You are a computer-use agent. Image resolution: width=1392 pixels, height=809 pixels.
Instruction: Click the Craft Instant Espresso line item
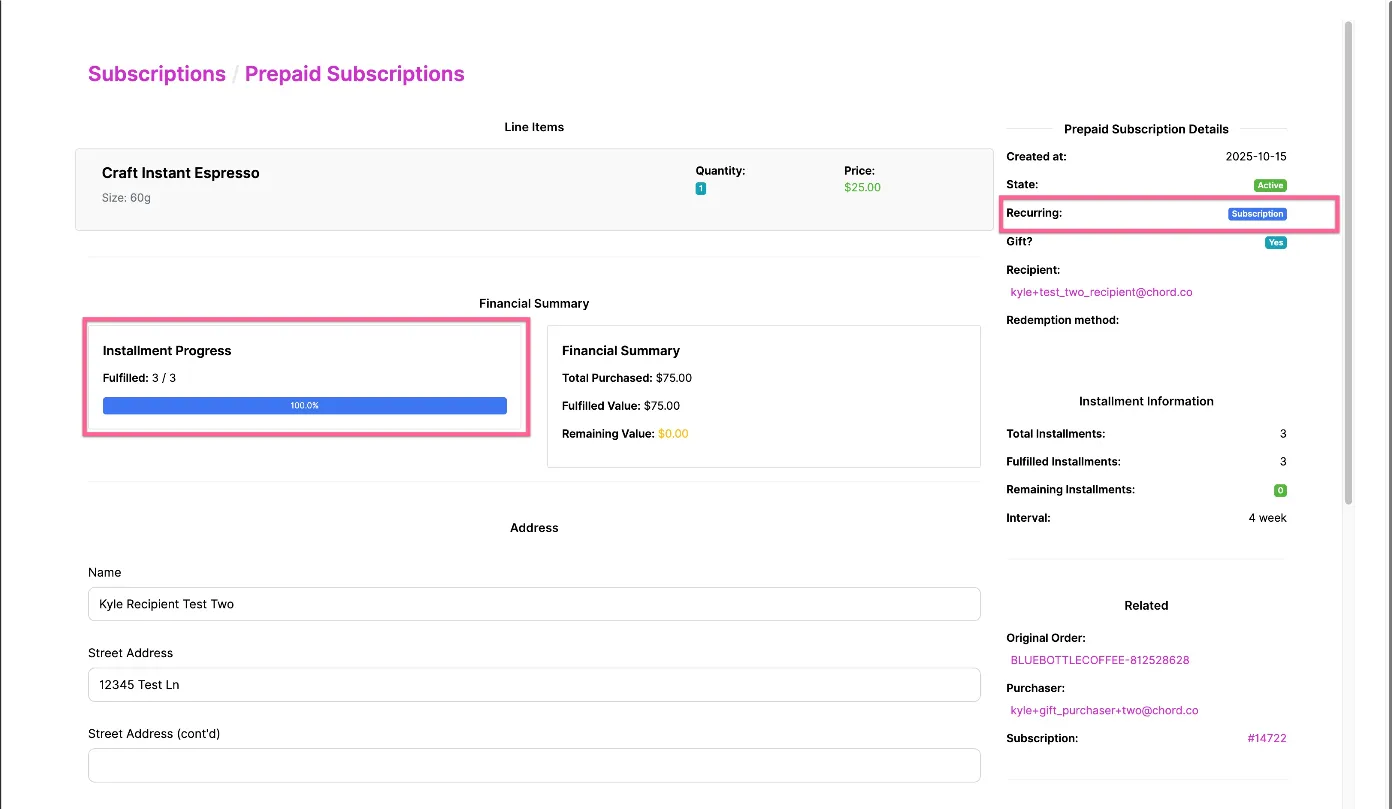(x=534, y=190)
